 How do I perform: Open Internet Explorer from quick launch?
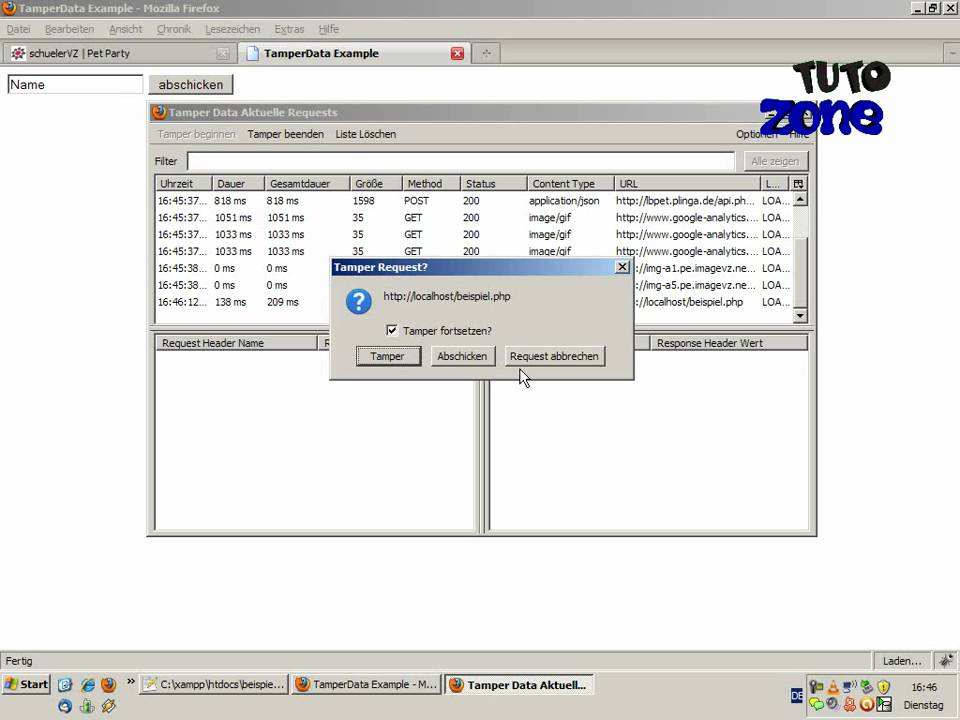click(88, 684)
